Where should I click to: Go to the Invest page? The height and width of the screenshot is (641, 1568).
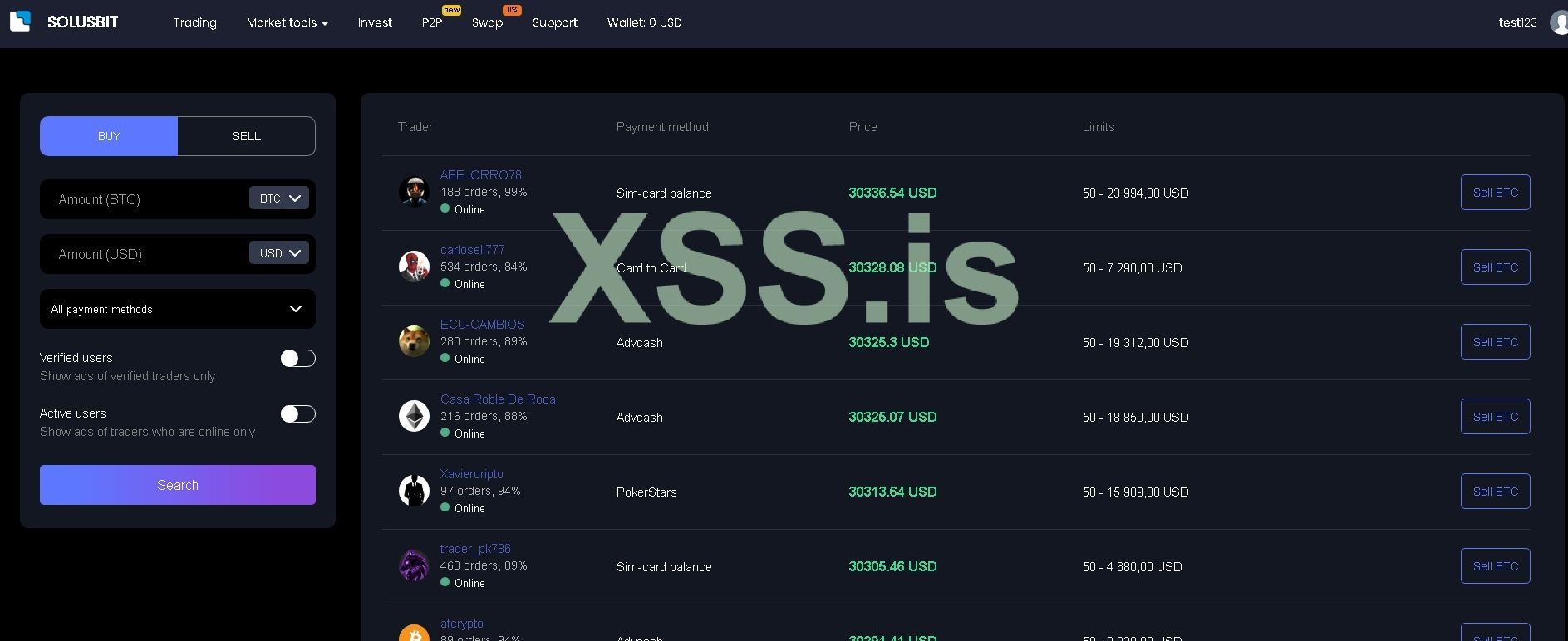pos(375,22)
